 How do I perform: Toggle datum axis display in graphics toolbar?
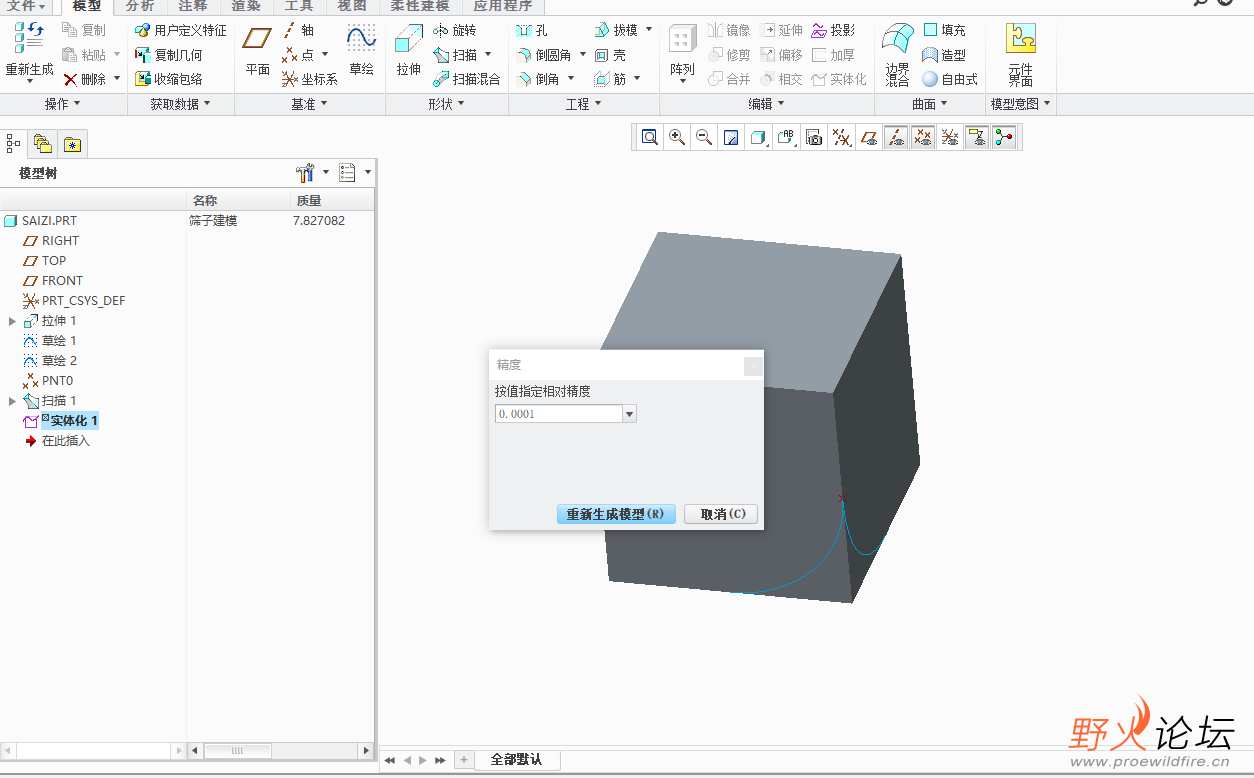(x=896, y=138)
